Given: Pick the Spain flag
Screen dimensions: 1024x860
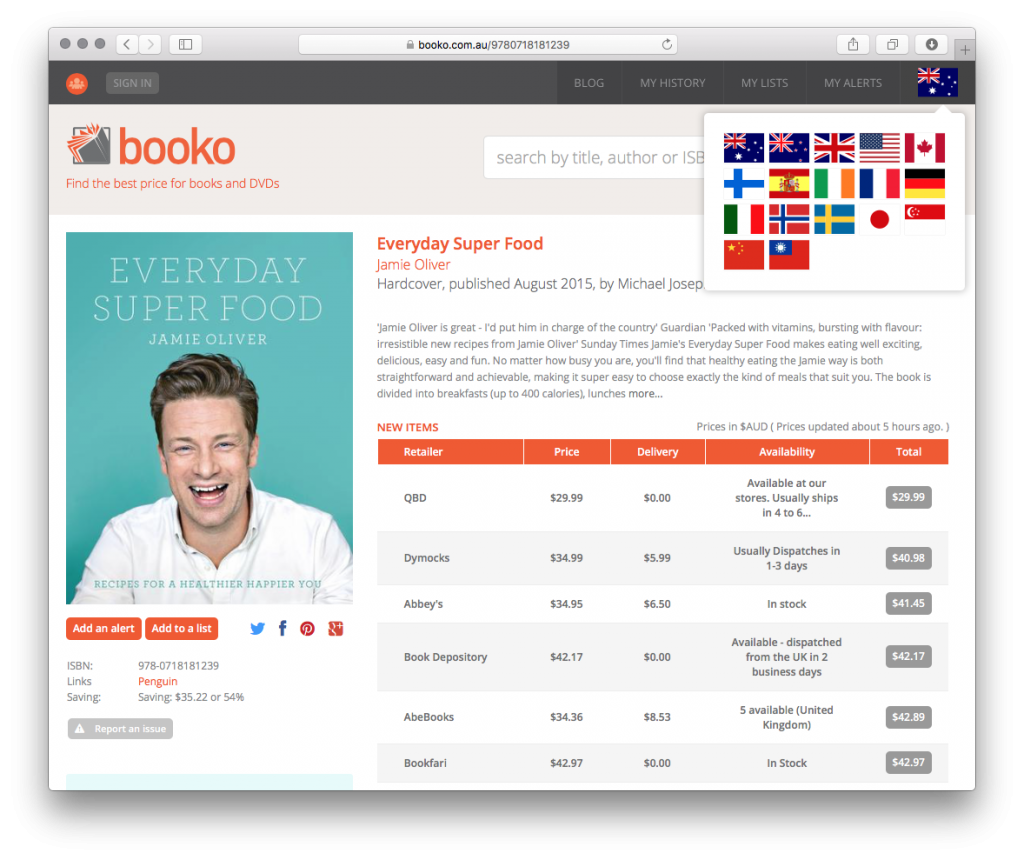Looking at the screenshot, I should [x=789, y=183].
